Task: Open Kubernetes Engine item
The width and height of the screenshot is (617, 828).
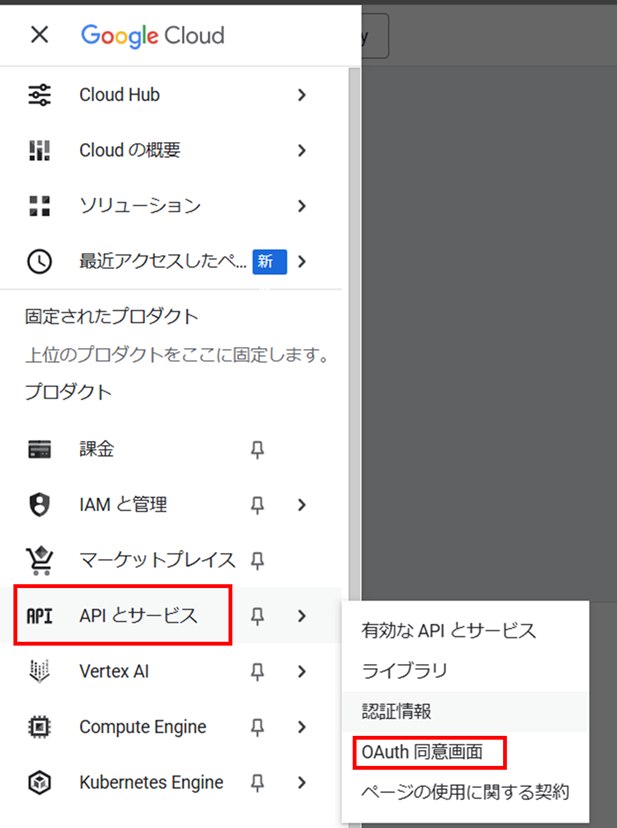Action: click(151, 783)
